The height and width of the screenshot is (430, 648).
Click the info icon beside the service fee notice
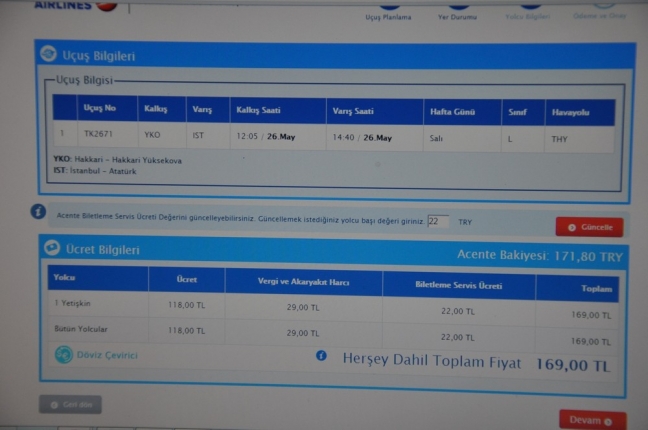(39, 212)
